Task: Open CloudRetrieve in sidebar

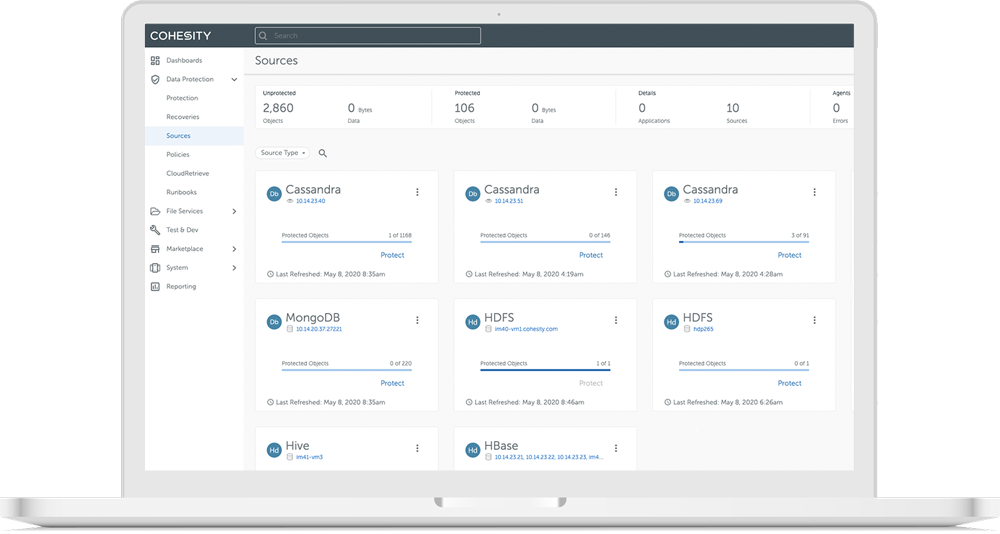Action: click(188, 174)
